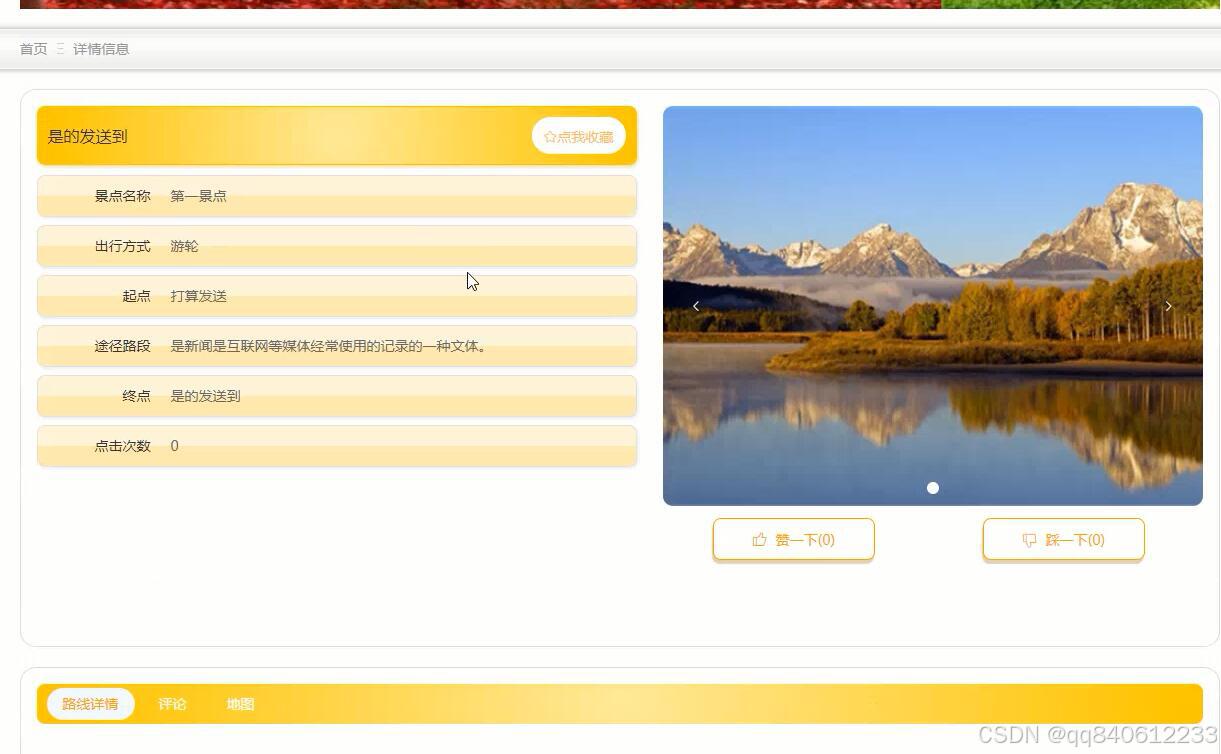Go to 首页 breadcrumb link

pos(33,49)
